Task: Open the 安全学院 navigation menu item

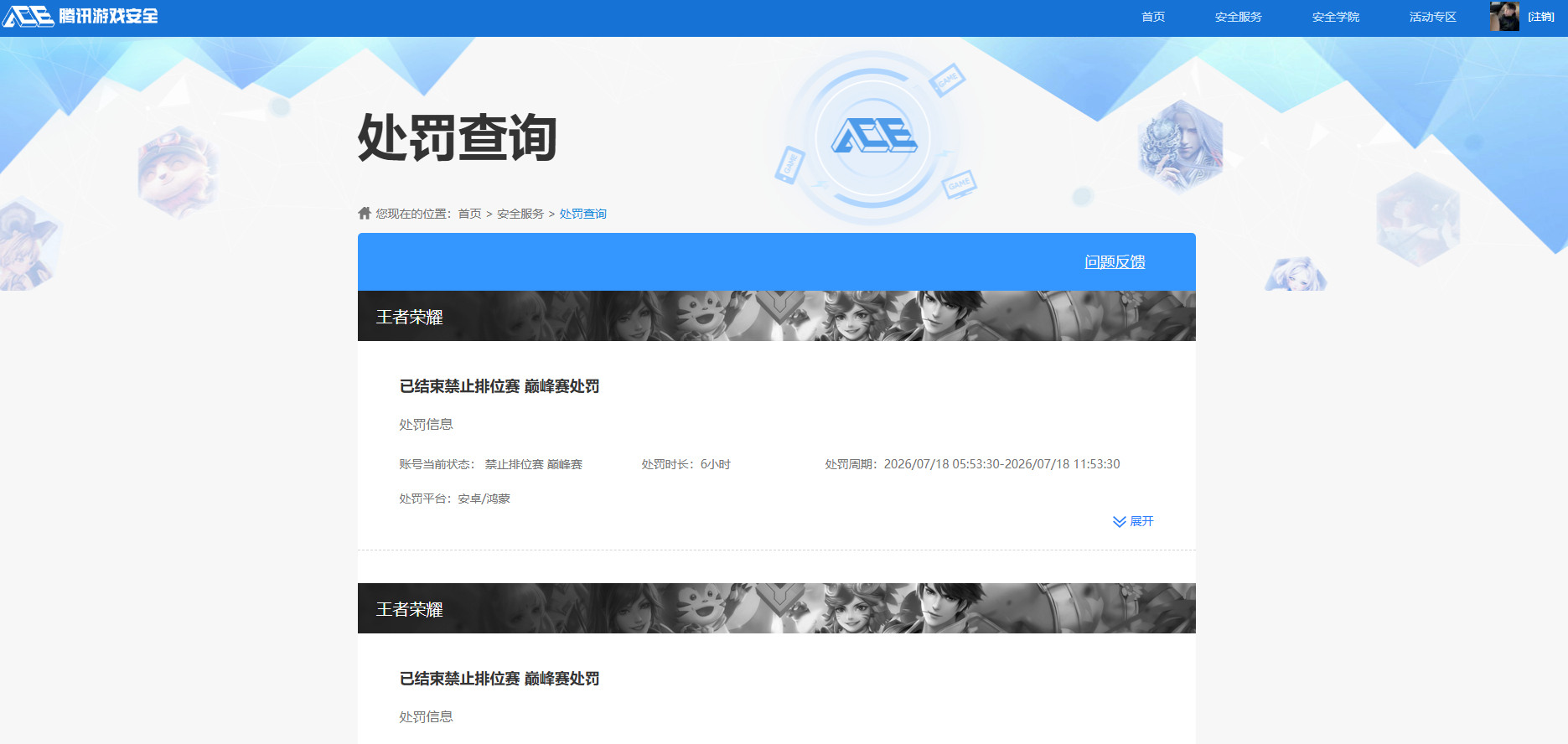Action: (1335, 17)
